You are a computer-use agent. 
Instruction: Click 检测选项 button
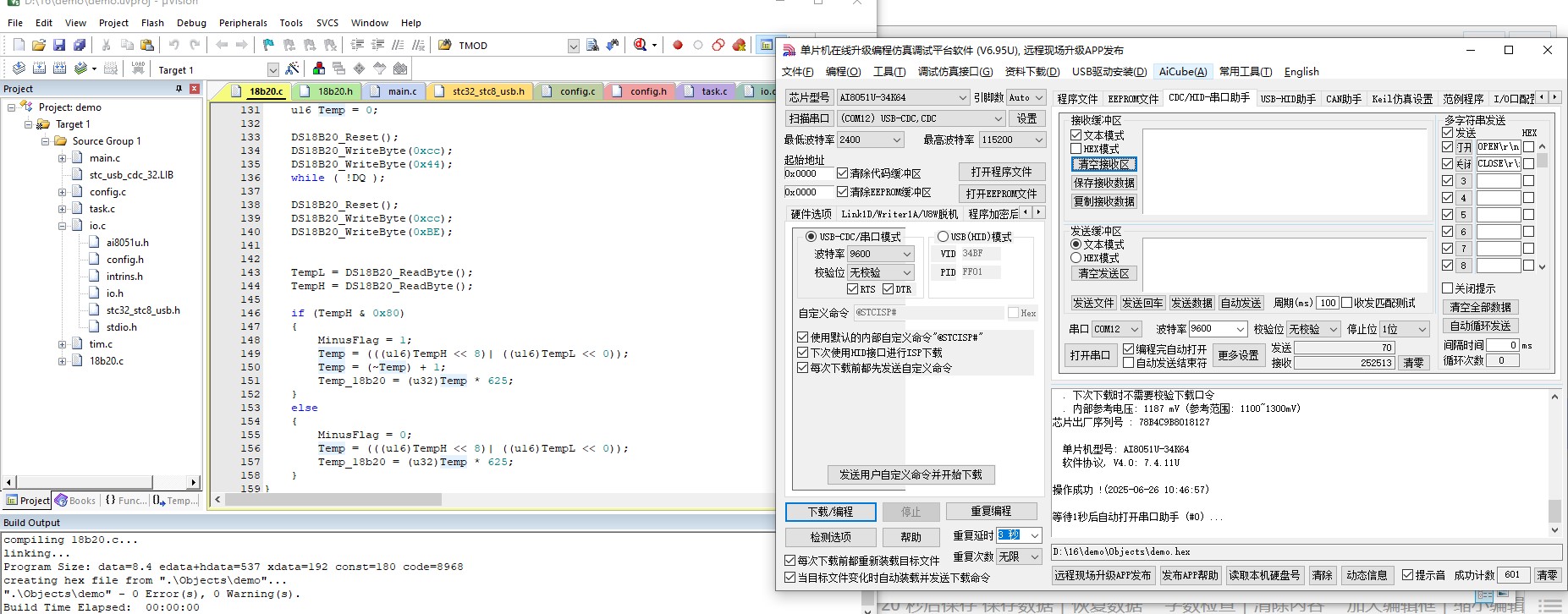point(830,537)
